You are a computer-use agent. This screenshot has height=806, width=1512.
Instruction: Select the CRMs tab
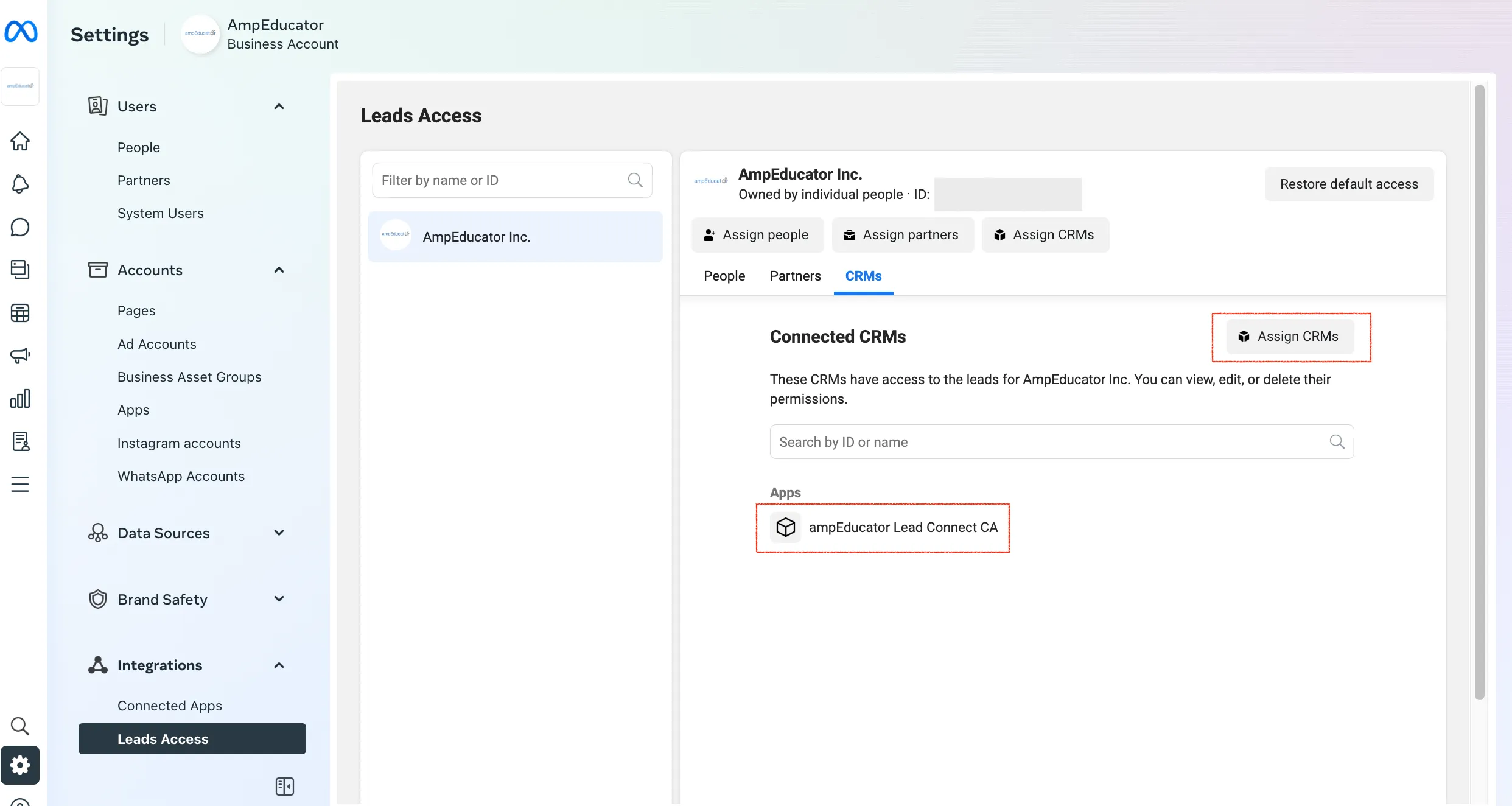tap(863, 276)
